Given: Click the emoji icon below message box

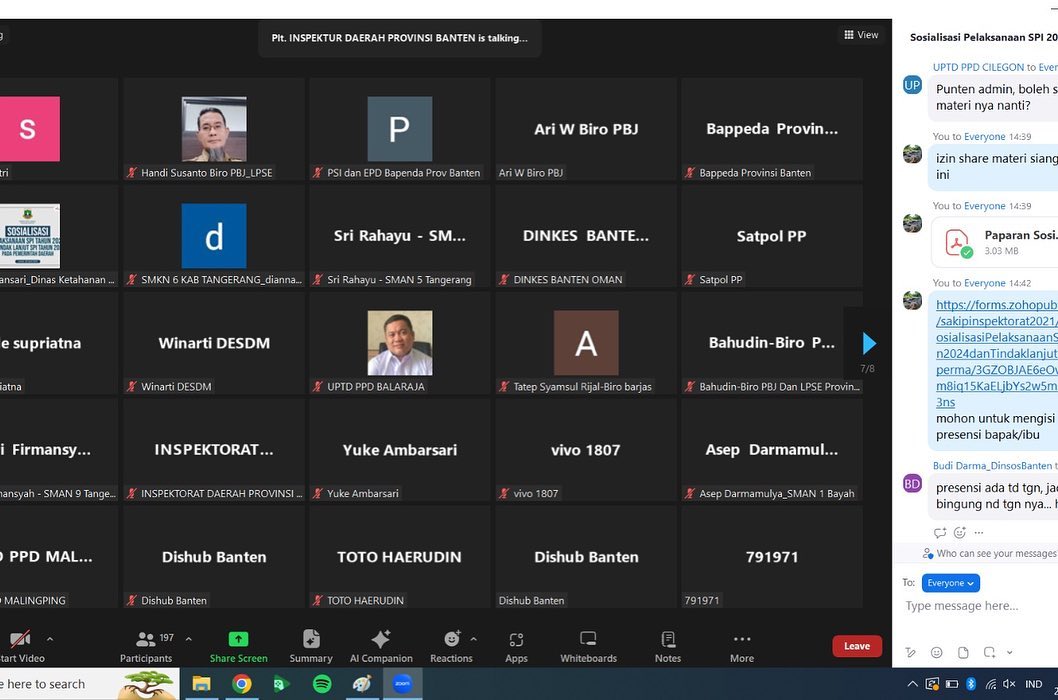Looking at the screenshot, I should point(937,652).
